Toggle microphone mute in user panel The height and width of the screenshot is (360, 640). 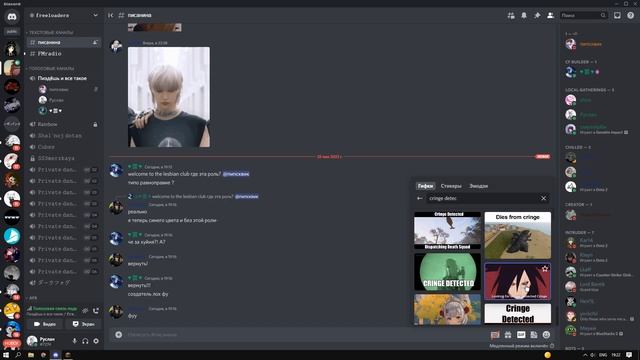74,341
